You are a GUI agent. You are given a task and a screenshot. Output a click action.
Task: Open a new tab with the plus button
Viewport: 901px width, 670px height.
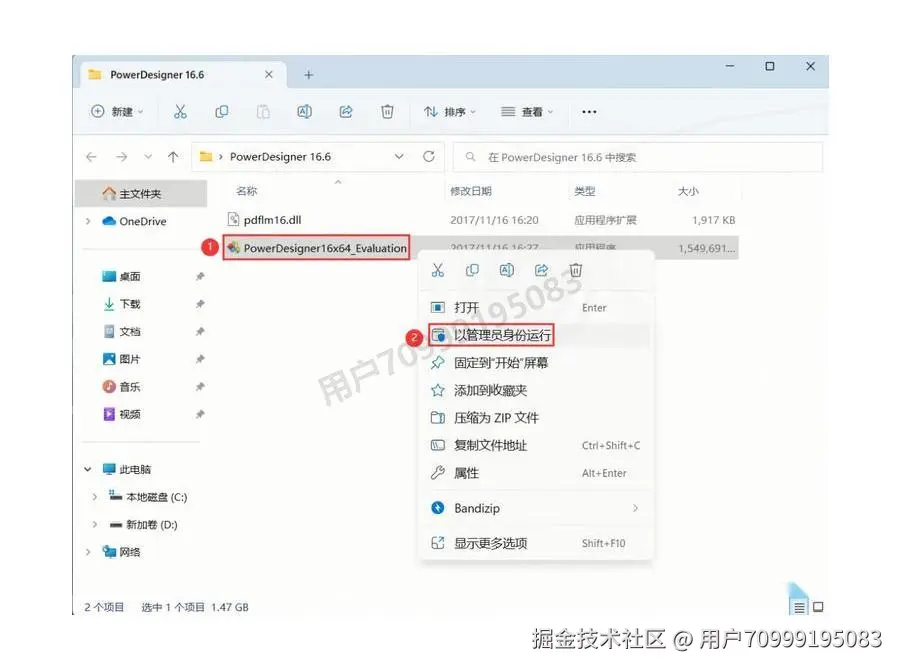click(x=308, y=73)
